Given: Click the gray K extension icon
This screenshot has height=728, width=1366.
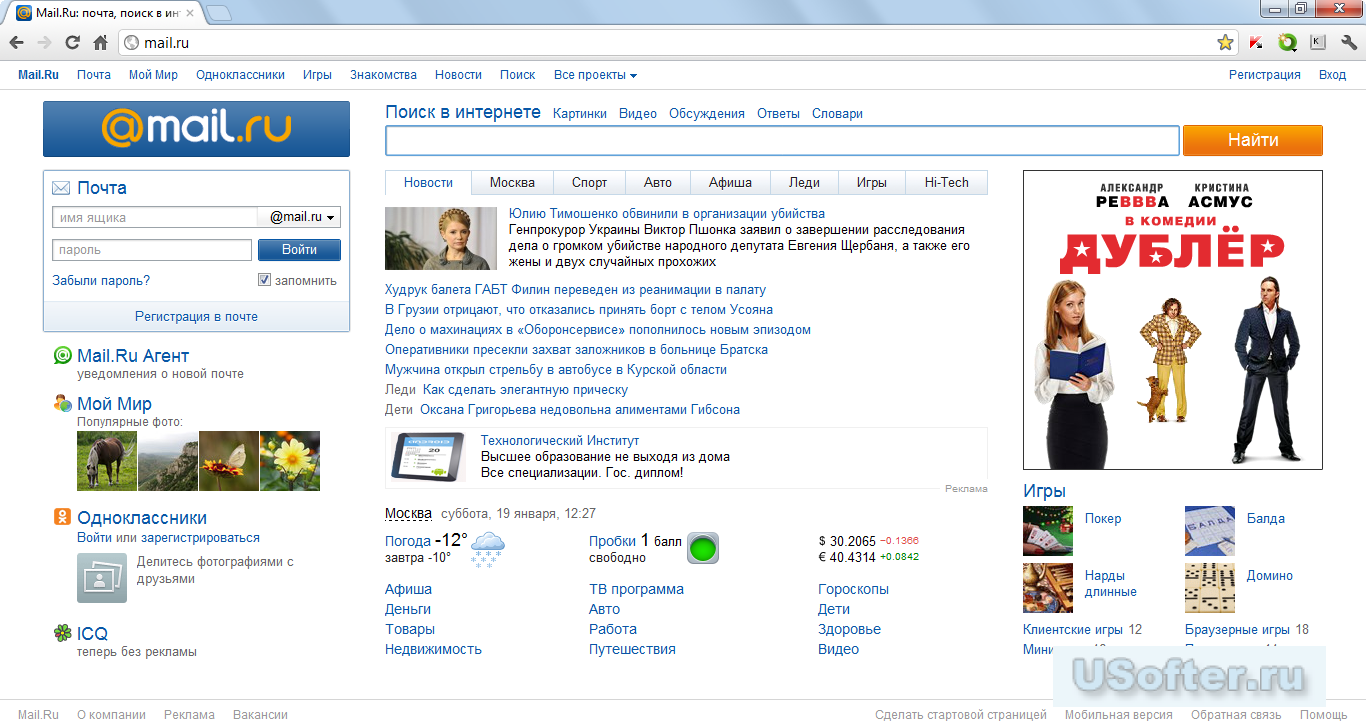Looking at the screenshot, I should click(1318, 43).
